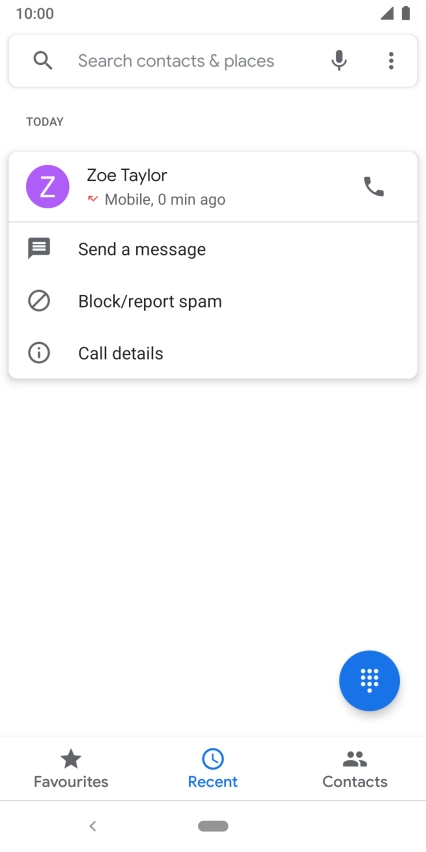Viewport: 426px width, 852px height.
Task: Tap the Call details info icon
Action: [39, 353]
